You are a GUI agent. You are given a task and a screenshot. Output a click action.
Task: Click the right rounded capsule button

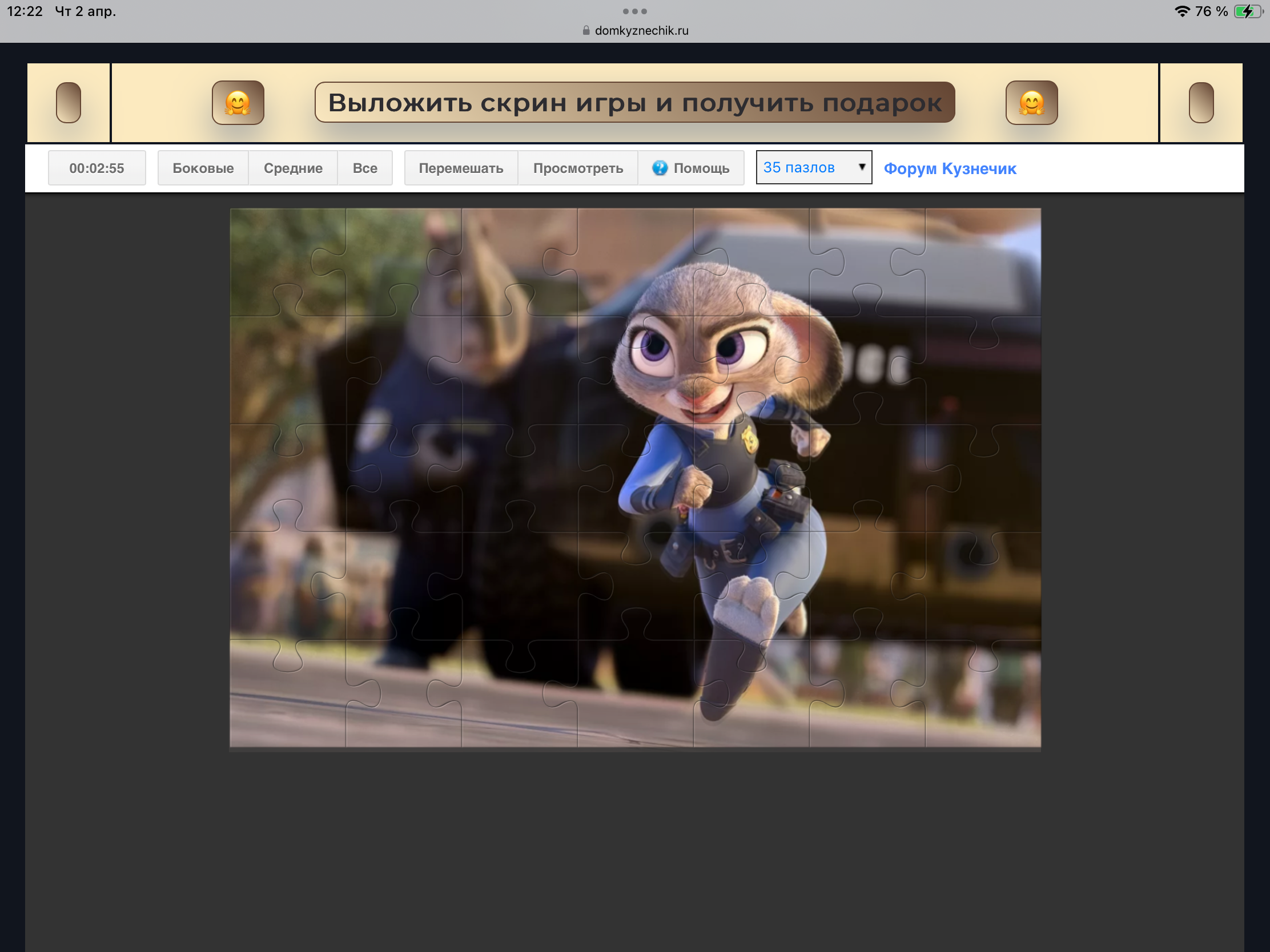(x=1200, y=103)
